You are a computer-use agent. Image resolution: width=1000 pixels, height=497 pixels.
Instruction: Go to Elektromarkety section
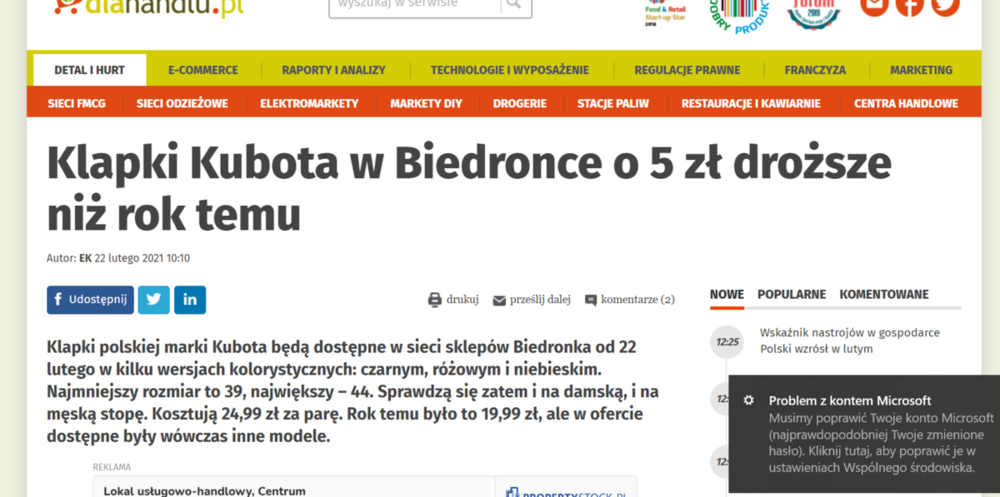(x=309, y=103)
